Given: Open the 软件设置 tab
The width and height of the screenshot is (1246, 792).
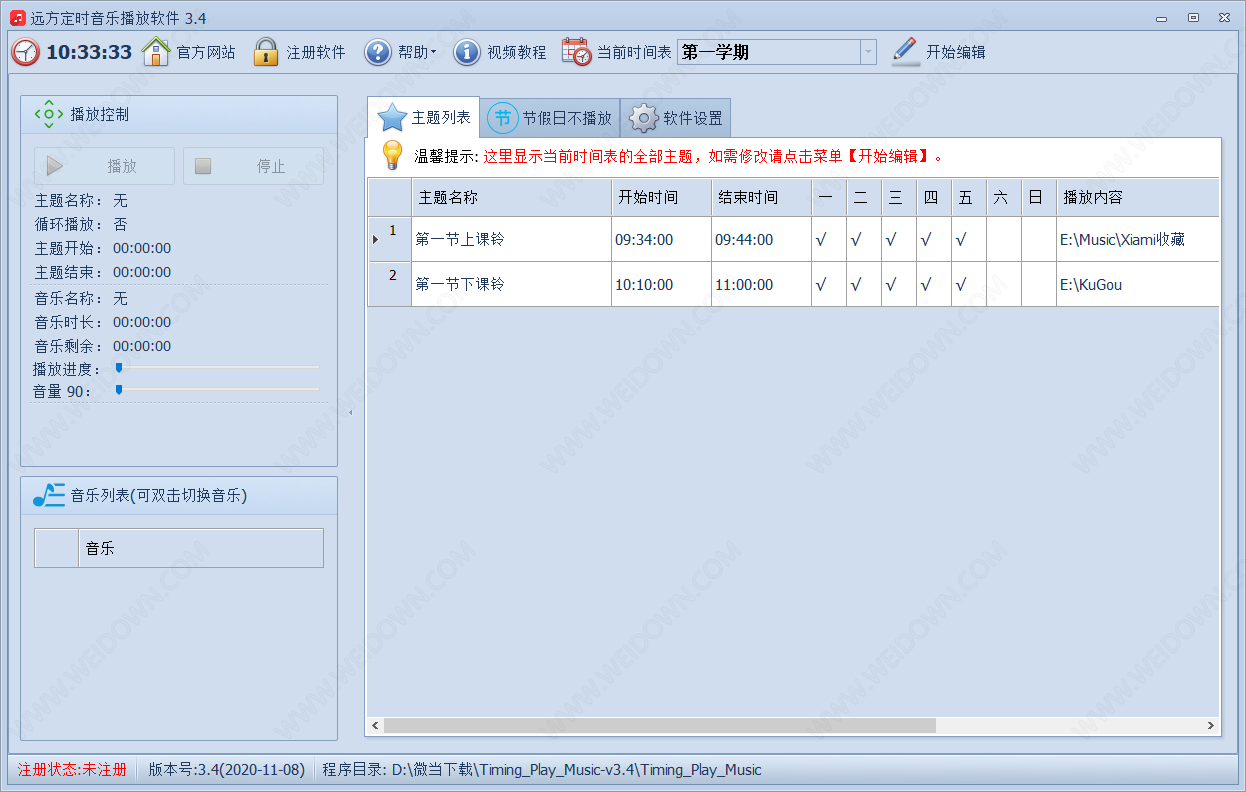Looking at the screenshot, I should click(676, 118).
